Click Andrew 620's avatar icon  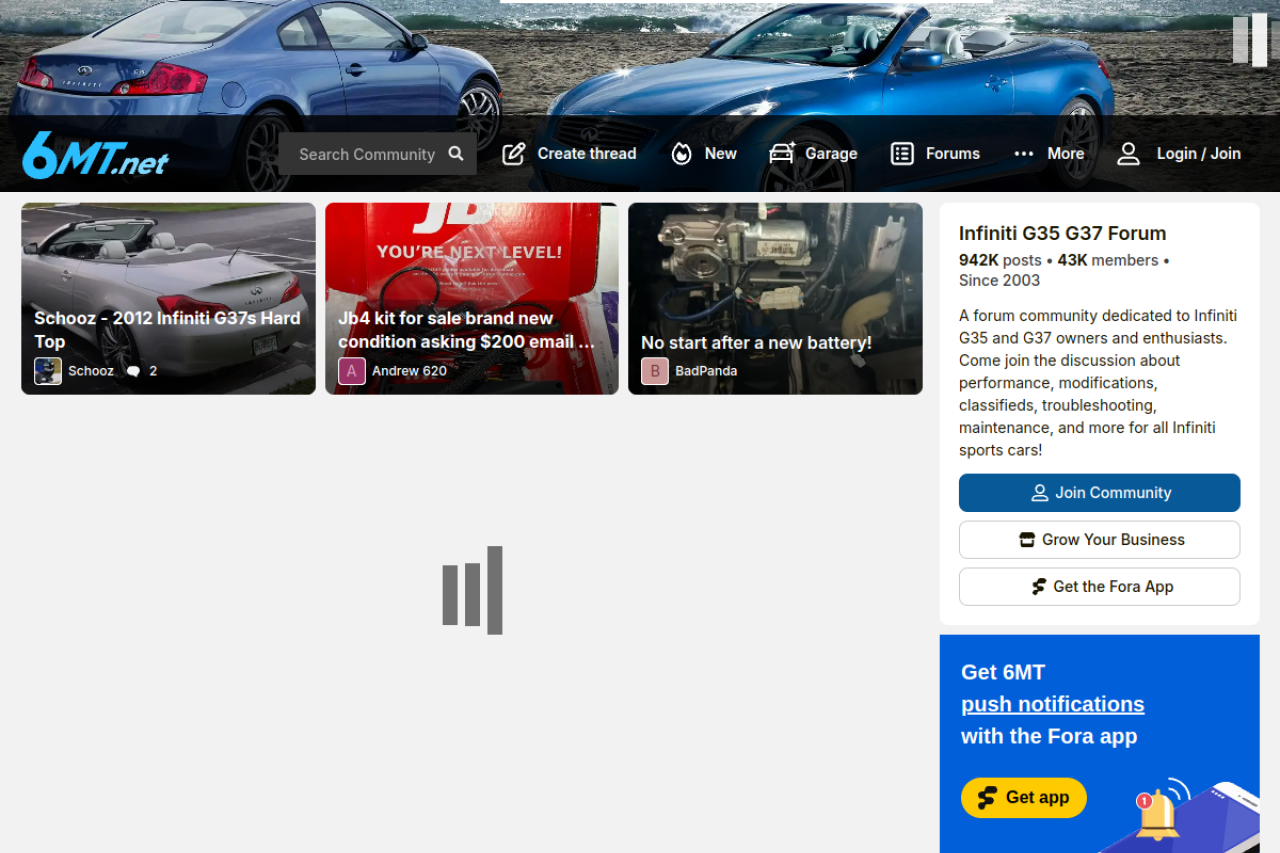352,371
